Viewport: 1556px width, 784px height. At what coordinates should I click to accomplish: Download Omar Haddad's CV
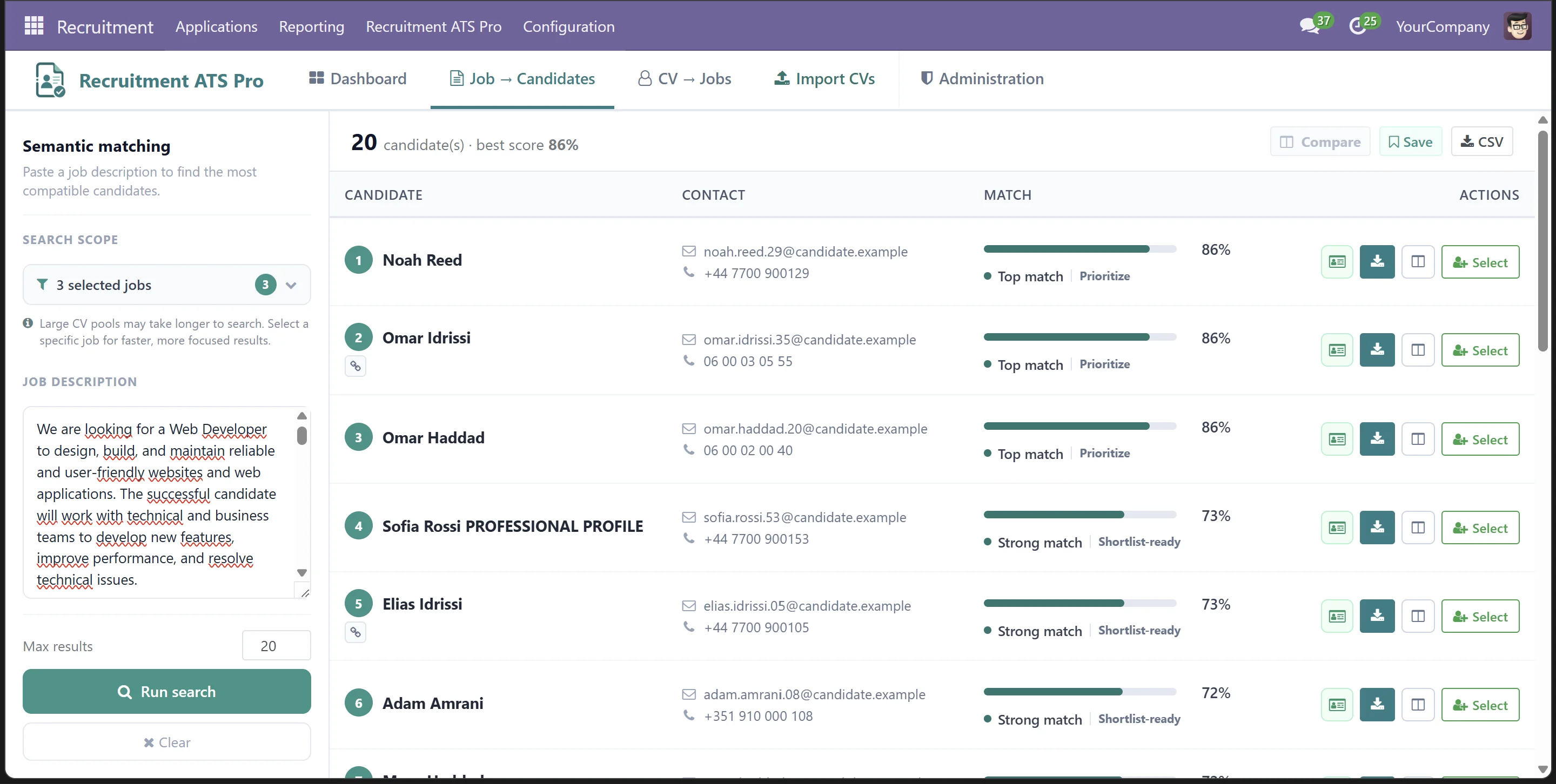click(1377, 439)
